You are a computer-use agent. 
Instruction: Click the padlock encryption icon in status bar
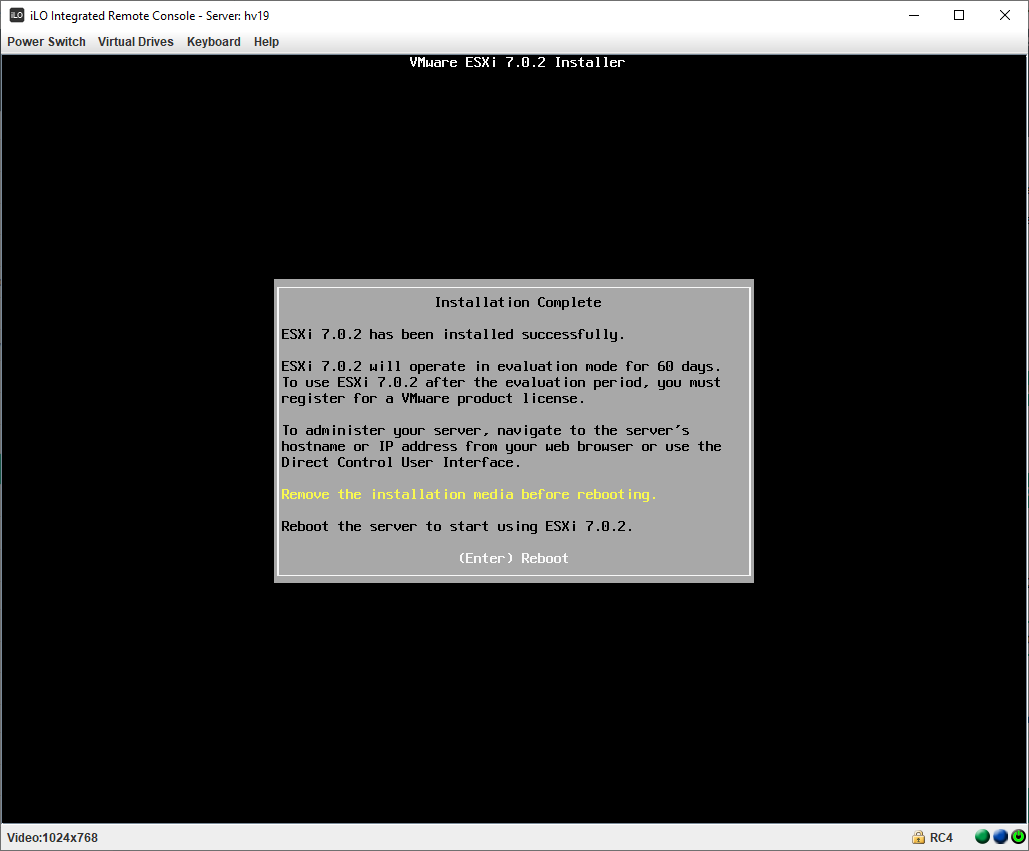pos(918,837)
